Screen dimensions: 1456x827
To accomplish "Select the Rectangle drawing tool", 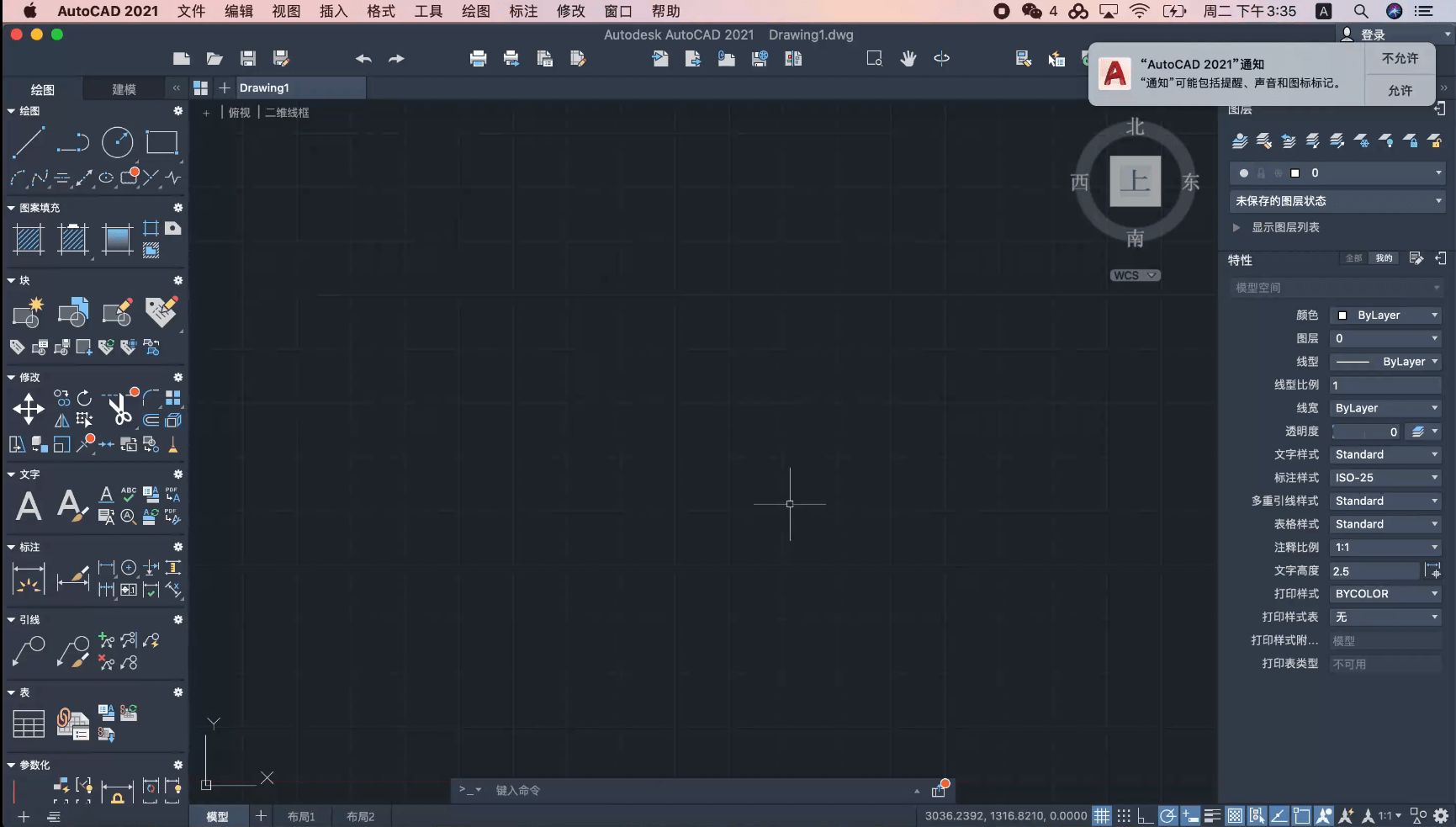I will pyautogui.click(x=162, y=142).
